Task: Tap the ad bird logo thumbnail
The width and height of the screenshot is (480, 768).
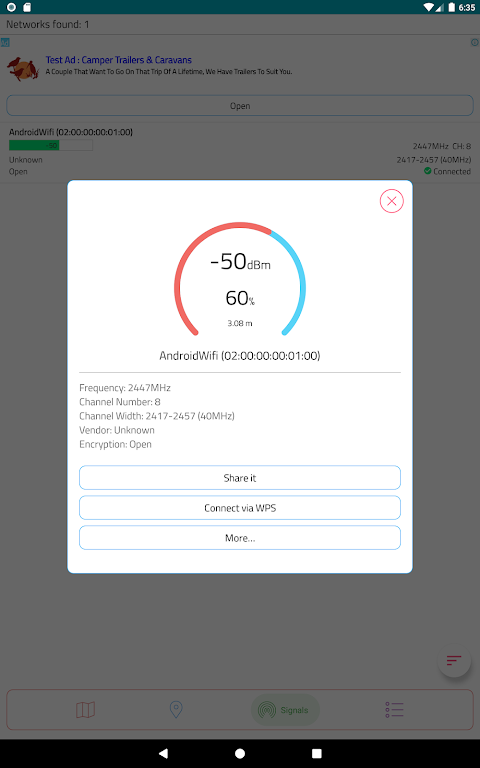Action: tap(23, 69)
